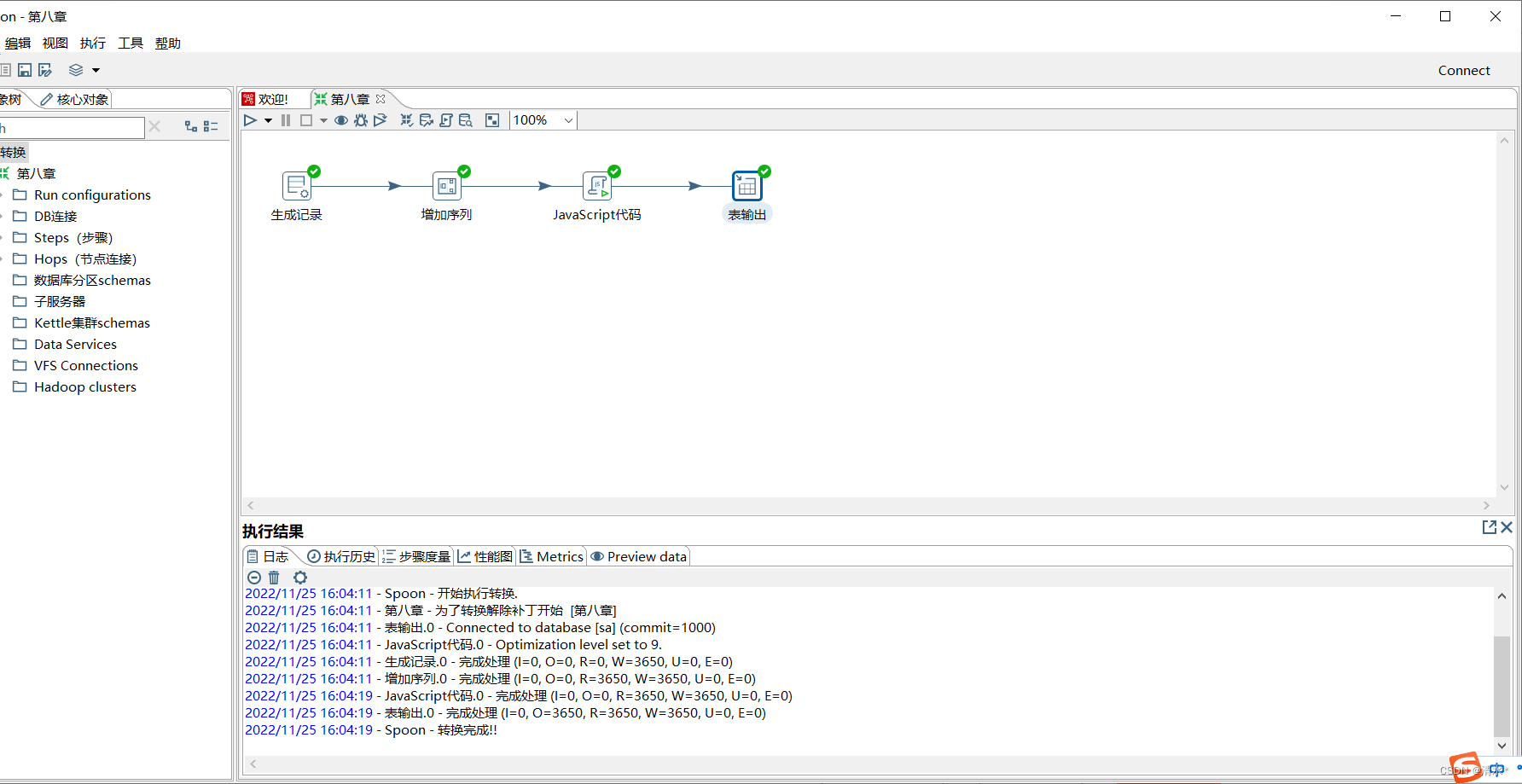Click the database impact analysis icon
Image resolution: width=1522 pixels, height=784 pixels.
pyautogui.click(x=427, y=120)
